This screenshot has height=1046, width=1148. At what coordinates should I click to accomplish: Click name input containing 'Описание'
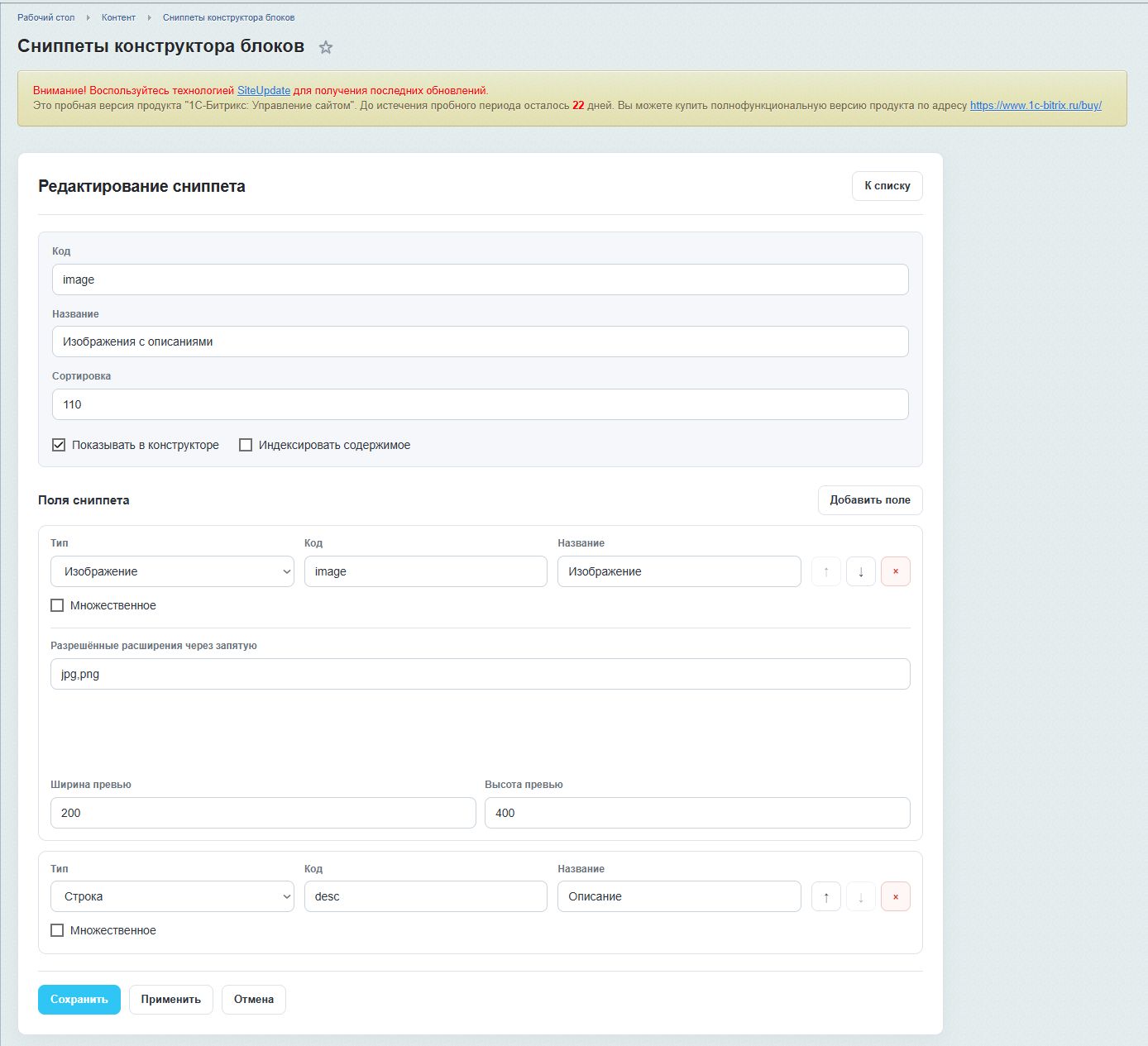coord(679,896)
